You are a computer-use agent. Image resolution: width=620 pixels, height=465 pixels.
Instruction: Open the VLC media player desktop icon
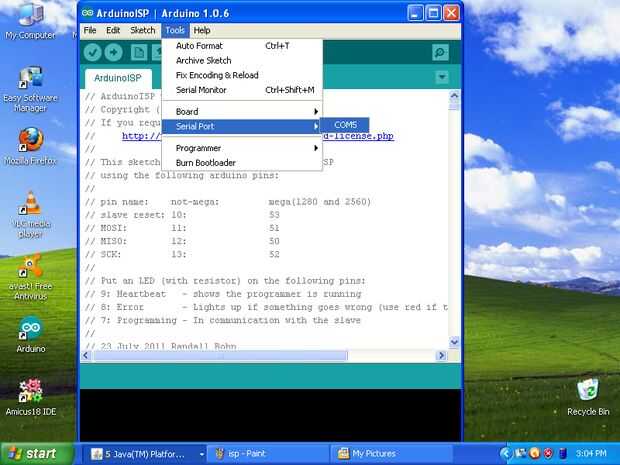click(x=31, y=215)
